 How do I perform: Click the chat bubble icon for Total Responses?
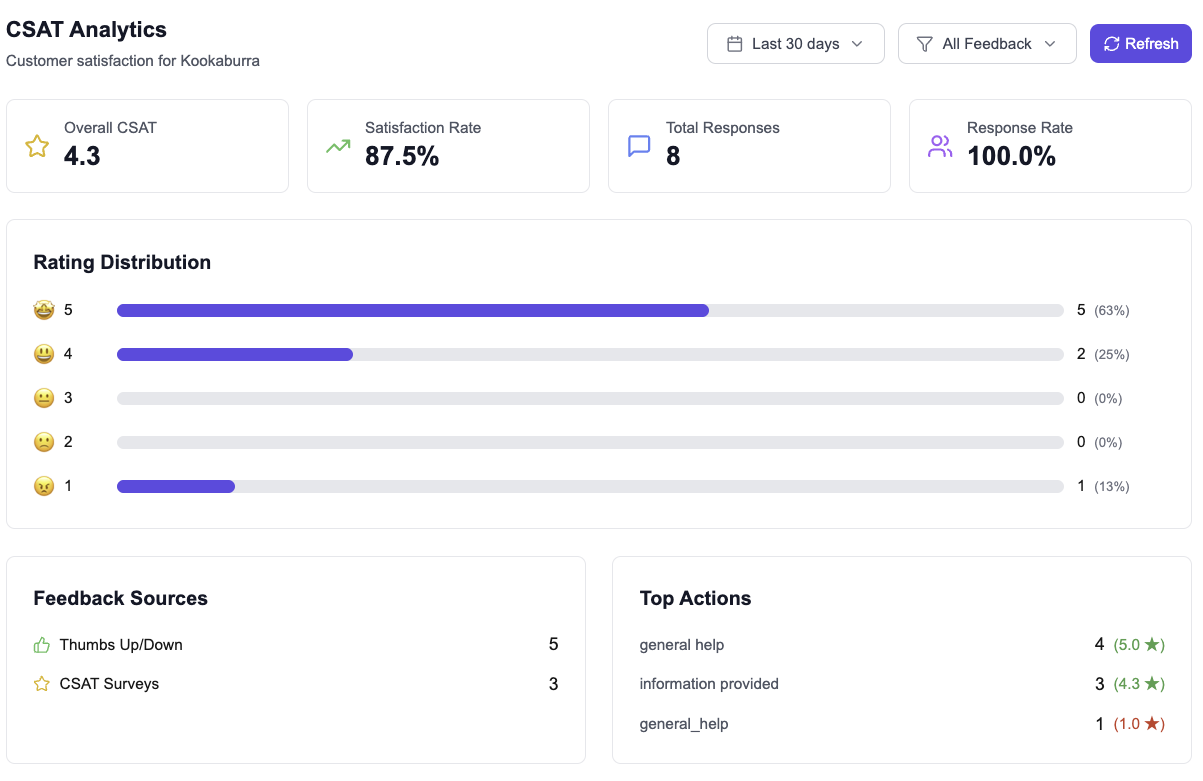pos(639,146)
